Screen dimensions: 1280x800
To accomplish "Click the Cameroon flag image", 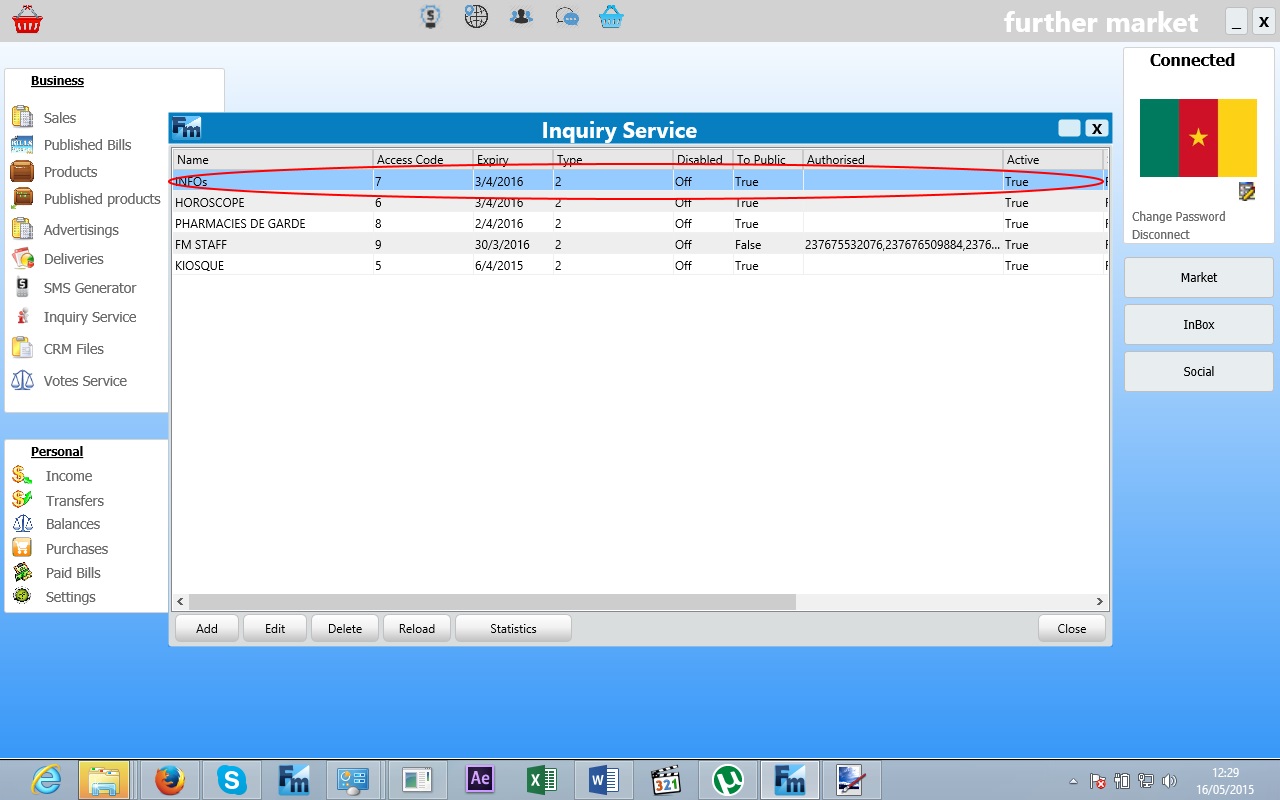I will pyautogui.click(x=1198, y=138).
